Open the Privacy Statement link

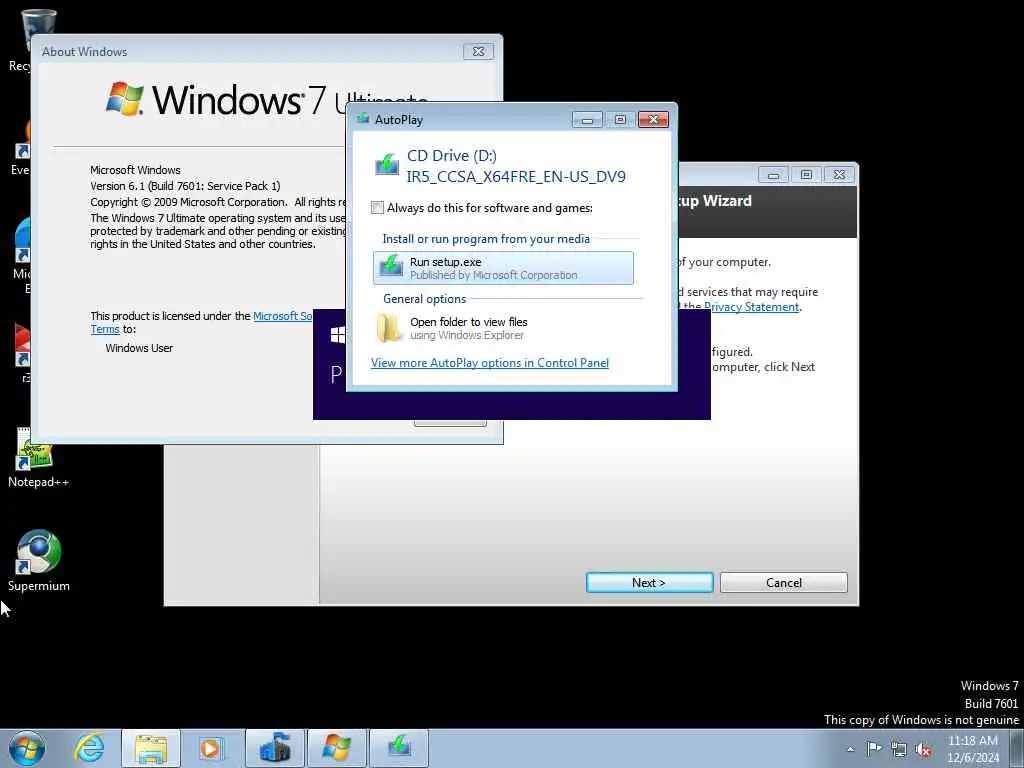[751, 307]
